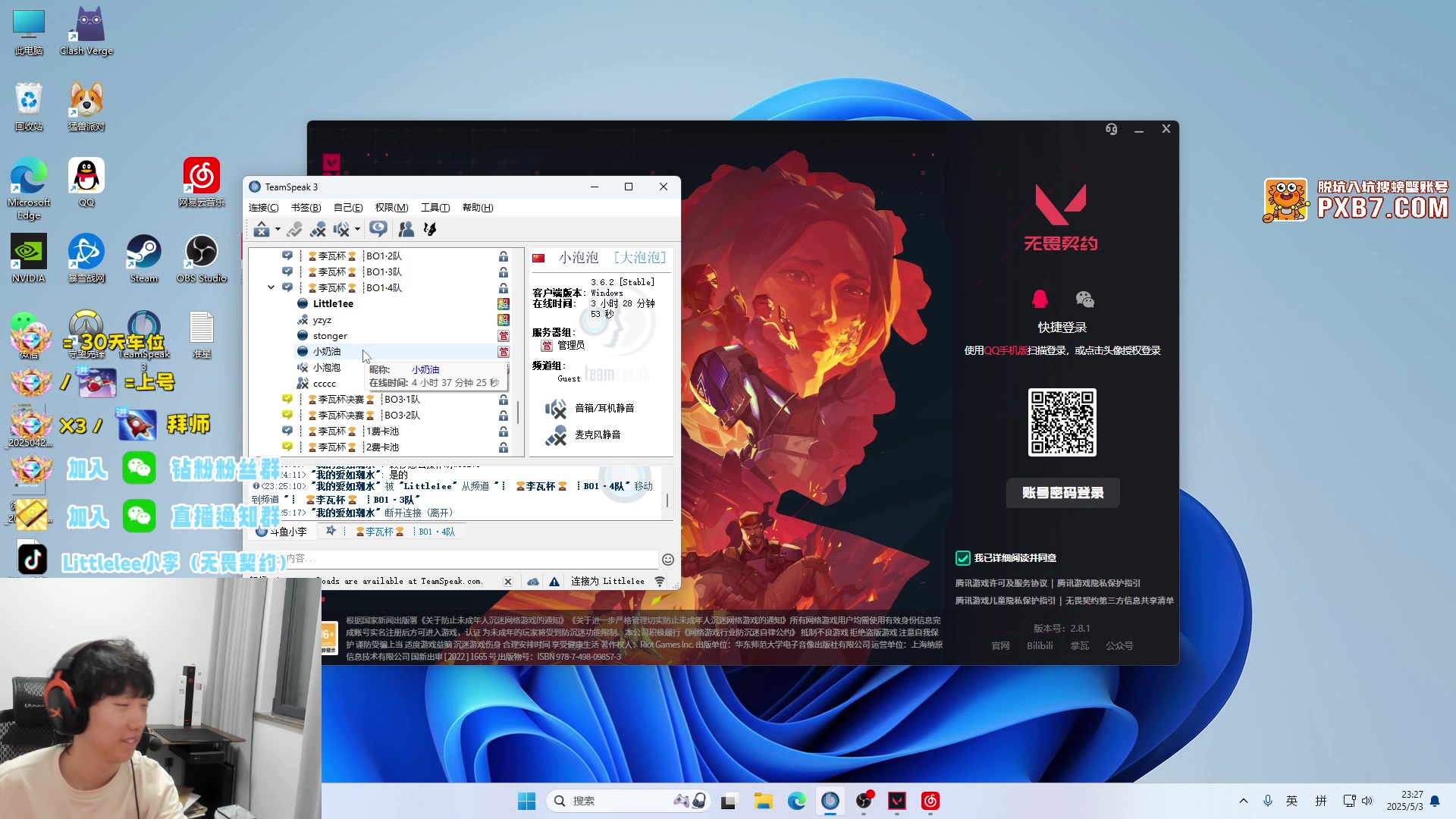Choose WeChat quick login icon
The height and width of the screenshot is (819, 1456).
pyautogui.click(x=1085, y=299)
